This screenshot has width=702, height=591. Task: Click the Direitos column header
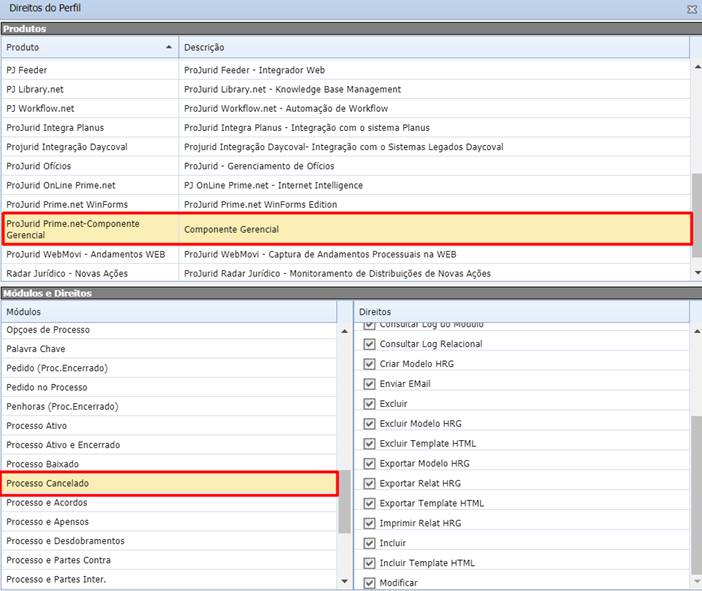(x=522, y=312)
